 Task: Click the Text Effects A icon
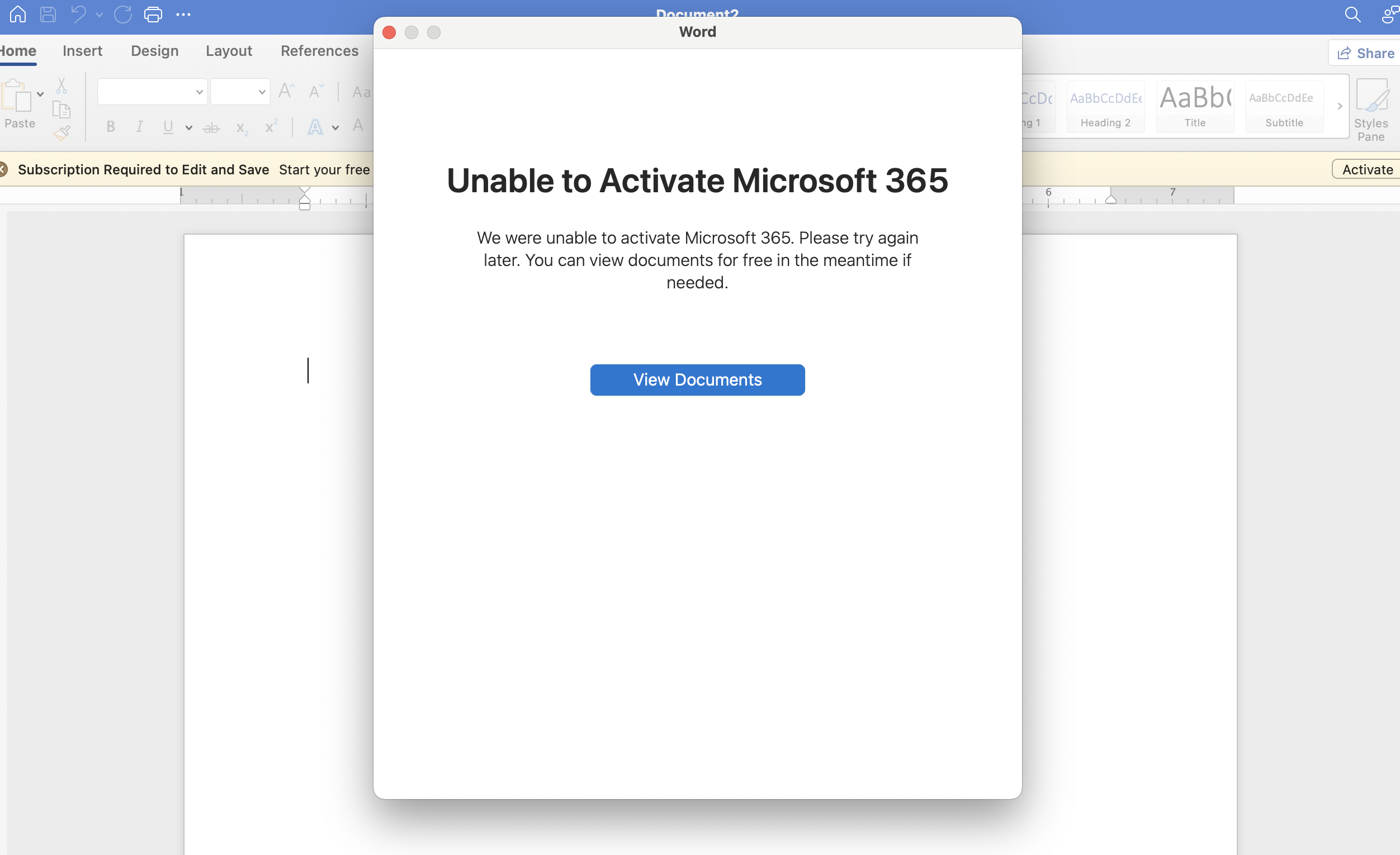(x=315, y=127)
